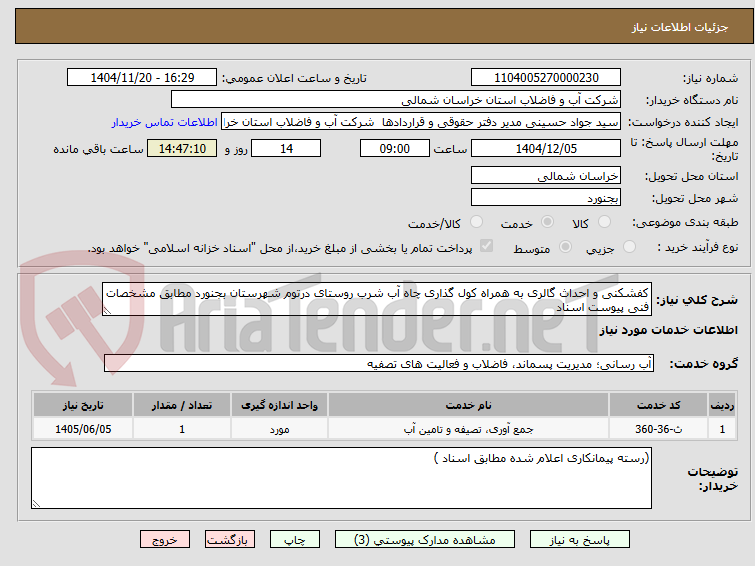
Task: Select the جزیی purchase type radio
Action: 629,247
